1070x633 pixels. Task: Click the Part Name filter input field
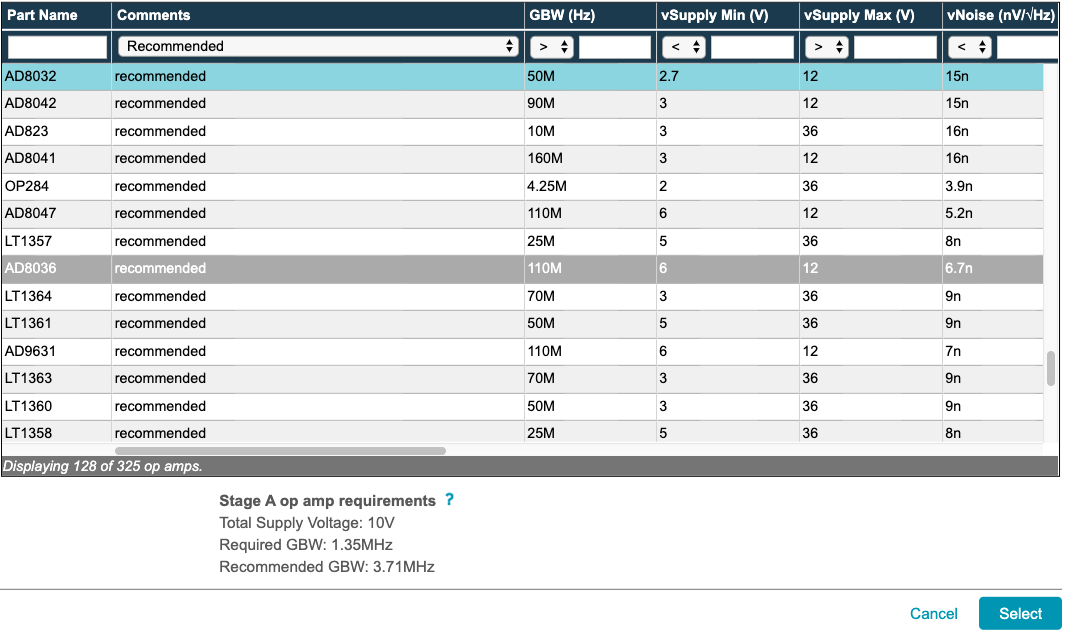point(57,47)
